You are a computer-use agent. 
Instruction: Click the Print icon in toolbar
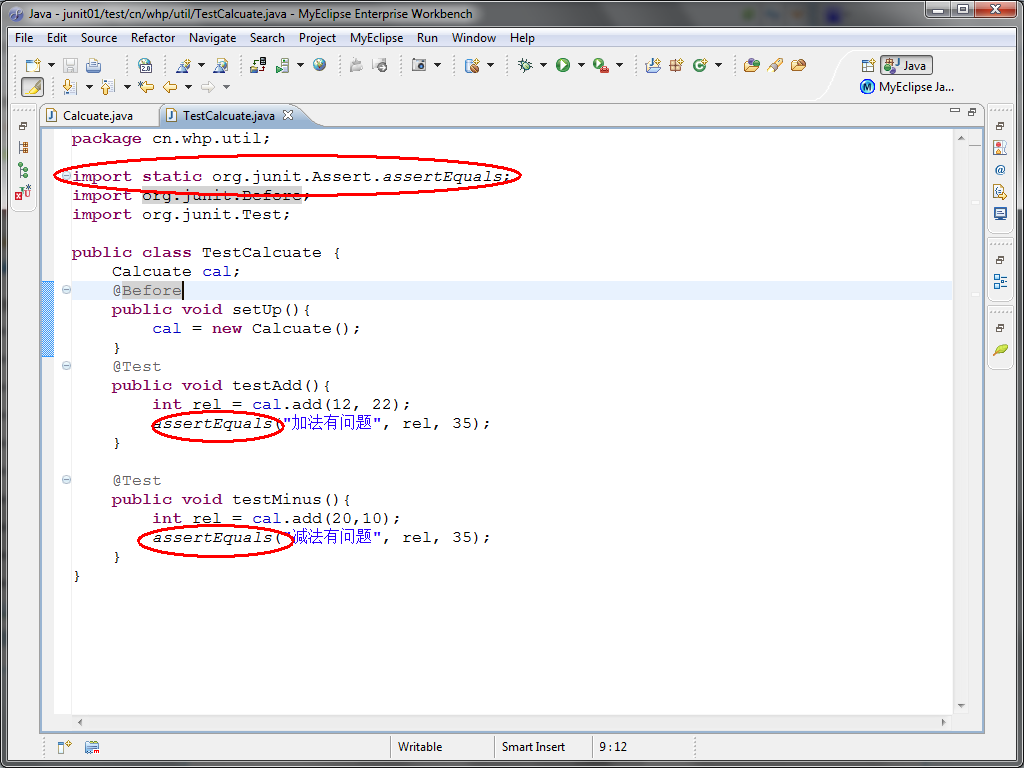[93, 65]
